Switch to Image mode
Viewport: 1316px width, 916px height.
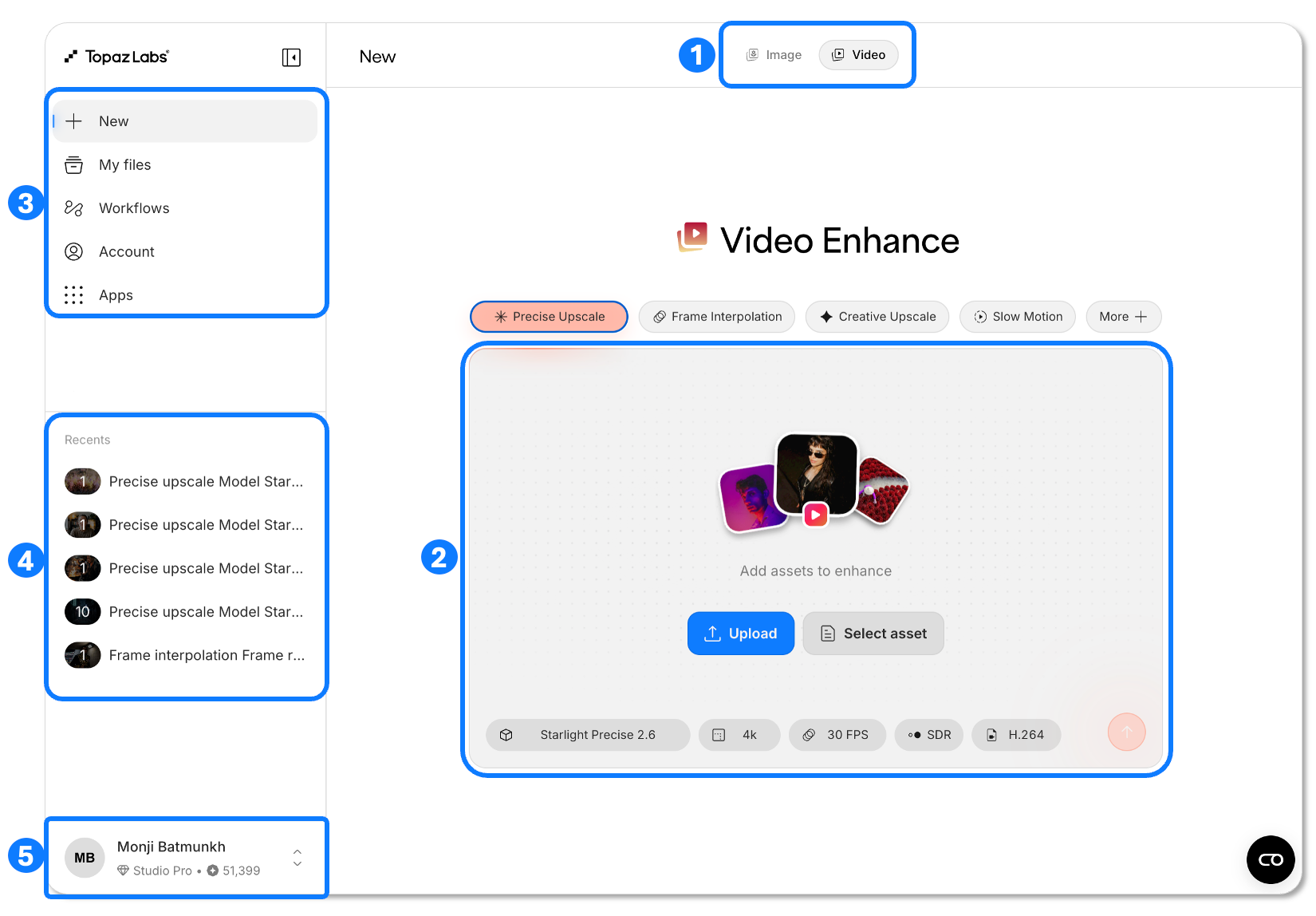(774, 55)
